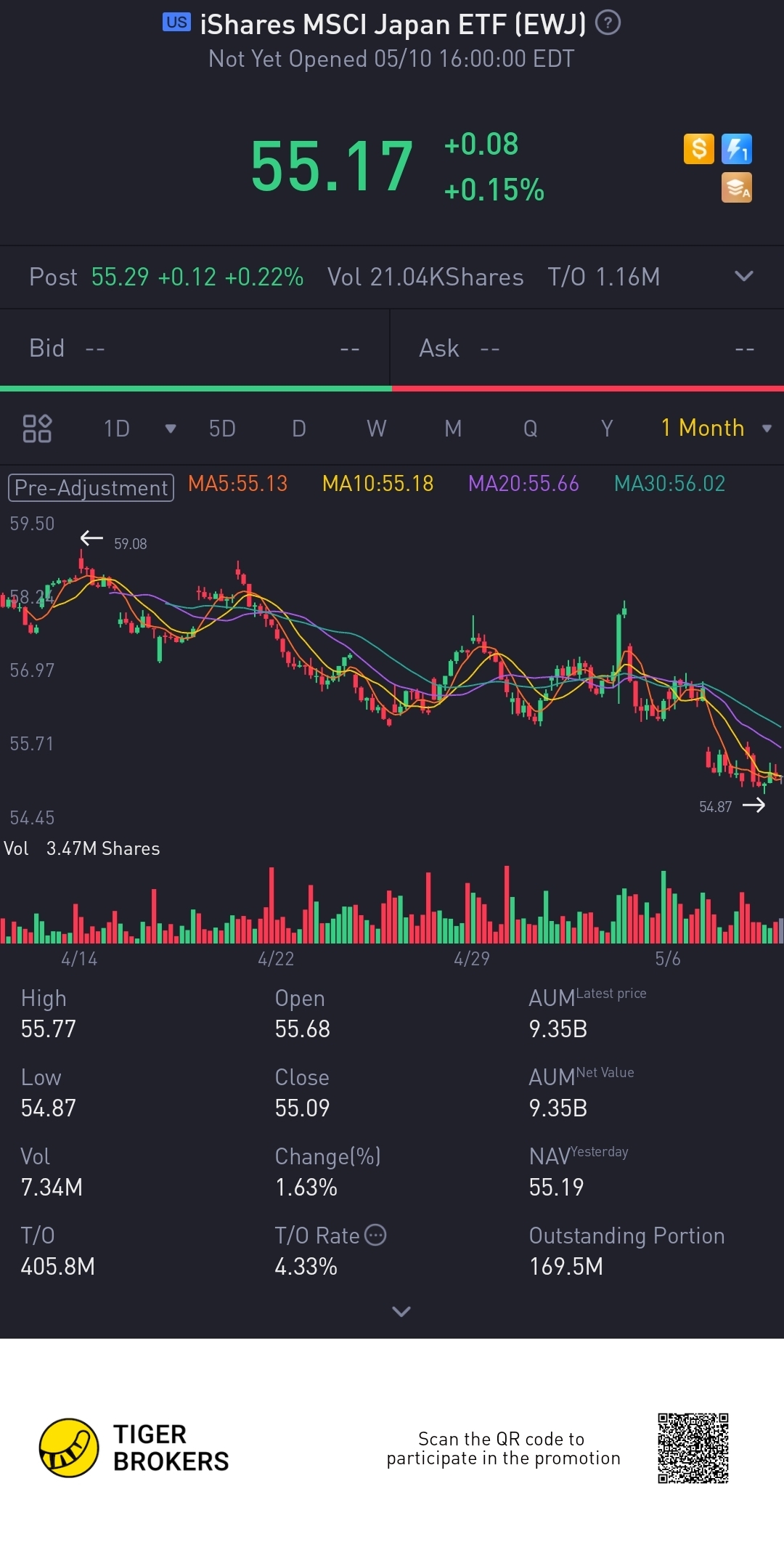Tap the Vol 7.34M value
Screen dimensions: 784x1558
pyautogui.click(x=52, y=1188)
